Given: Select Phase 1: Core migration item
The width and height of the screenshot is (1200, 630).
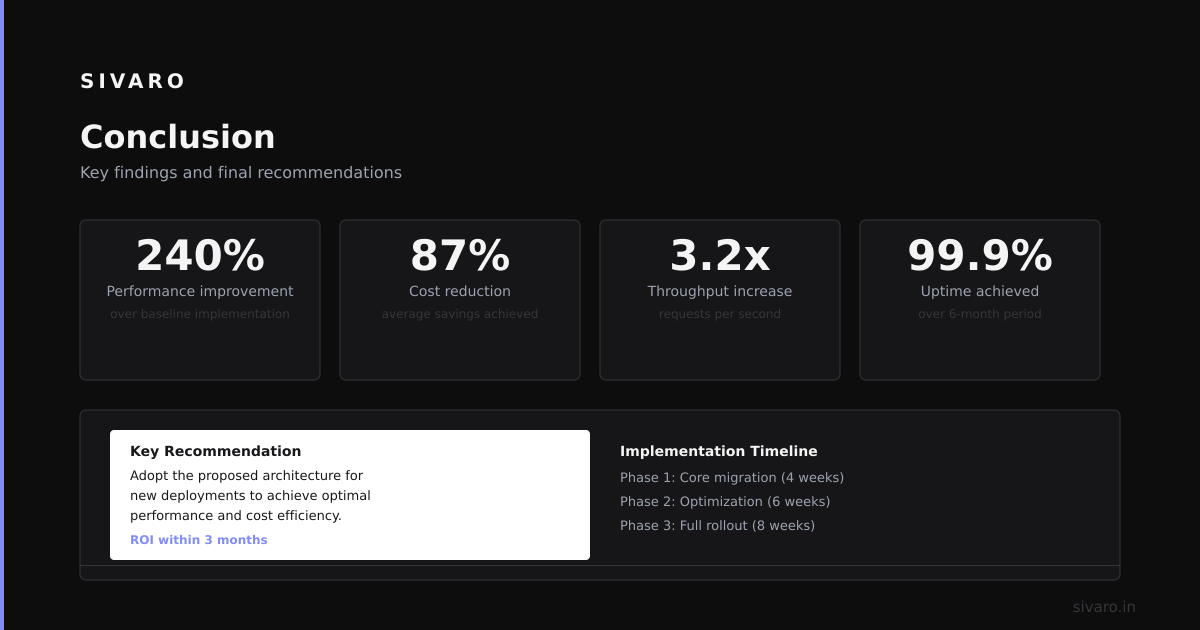Looking at the screenshot, I should 732,478.
